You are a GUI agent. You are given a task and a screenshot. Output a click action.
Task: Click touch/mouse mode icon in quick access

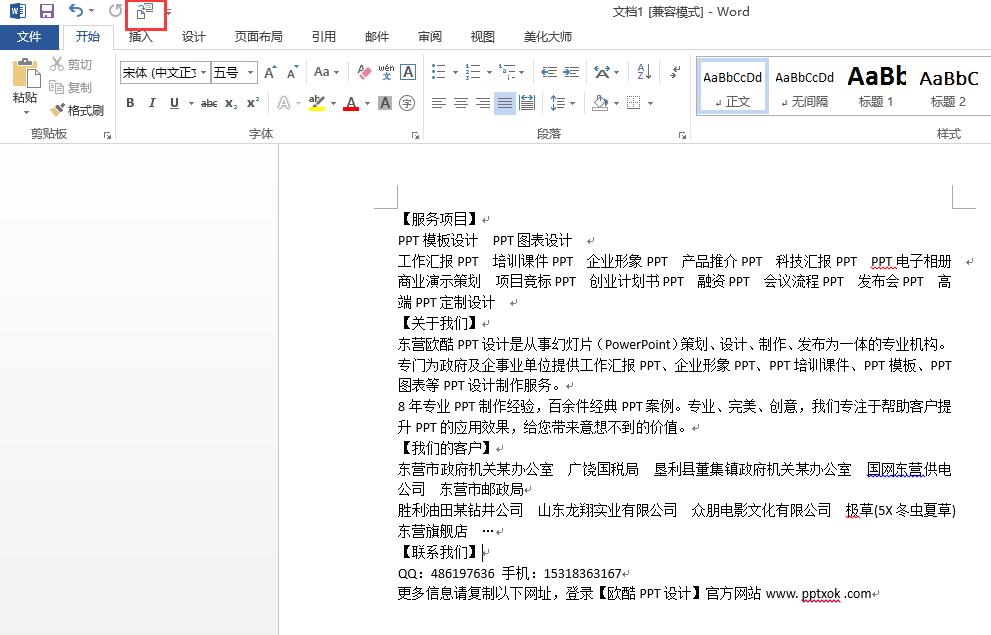(145, 11)
